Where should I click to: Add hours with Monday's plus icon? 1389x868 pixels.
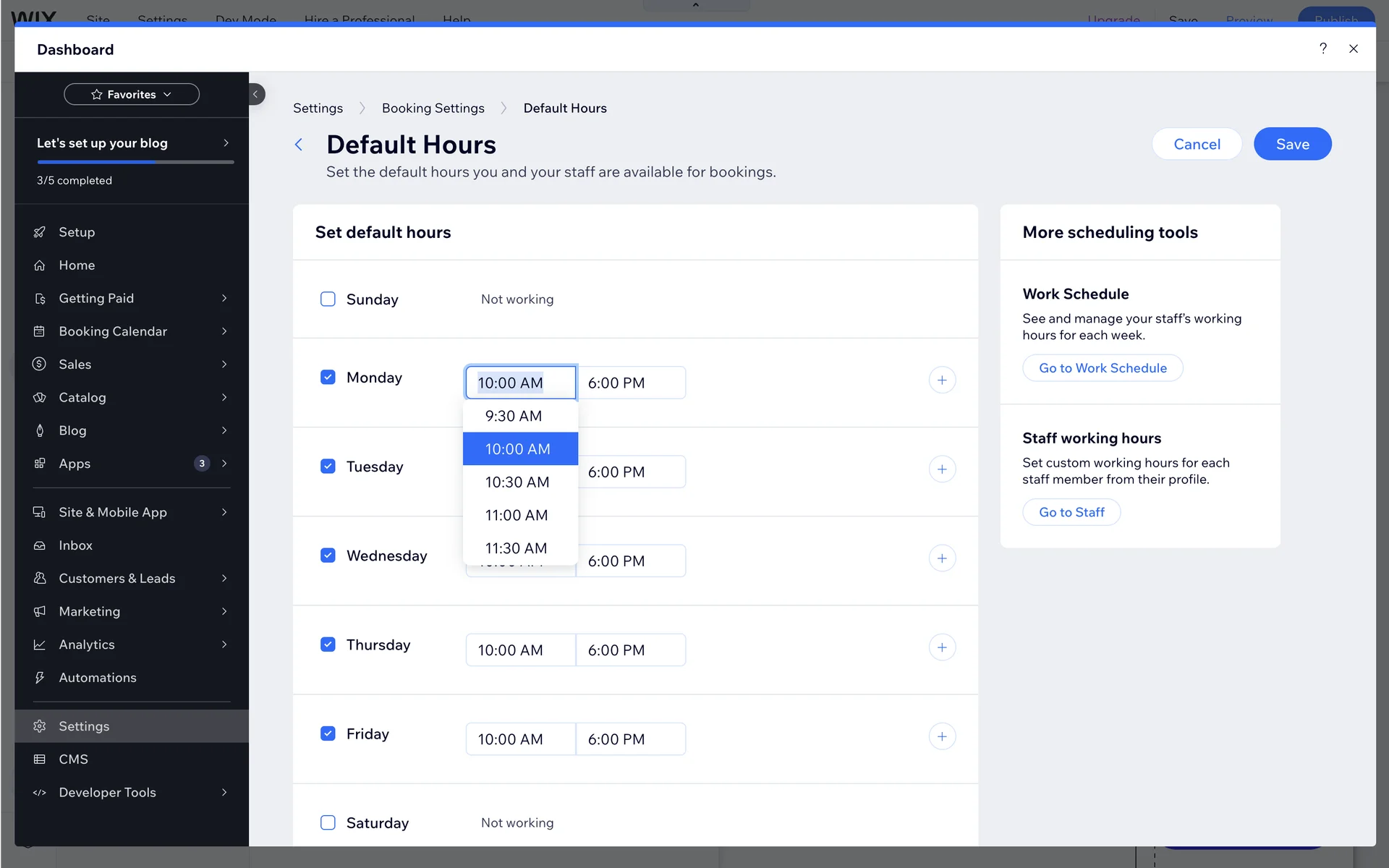click(x=942, y=380)
